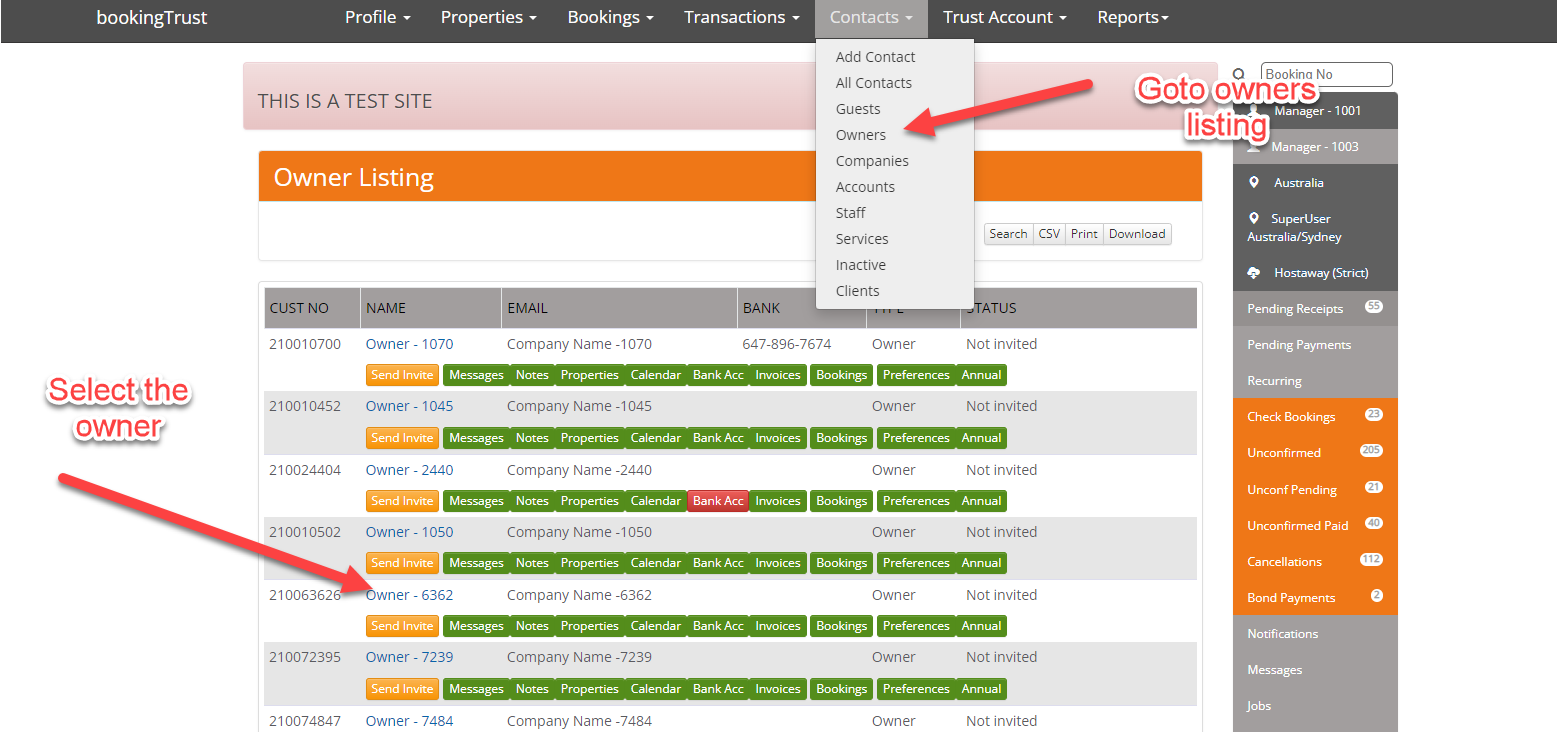Open the Transactions dropdown in navbar

click(x=741, y=18)
